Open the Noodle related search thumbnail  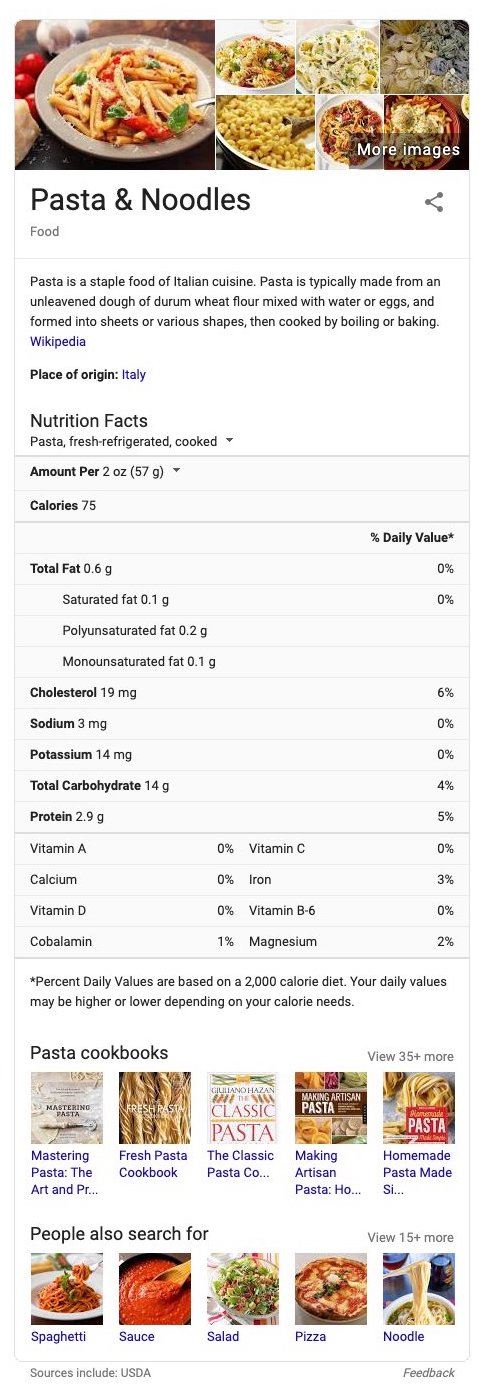tap(419, 1289)
